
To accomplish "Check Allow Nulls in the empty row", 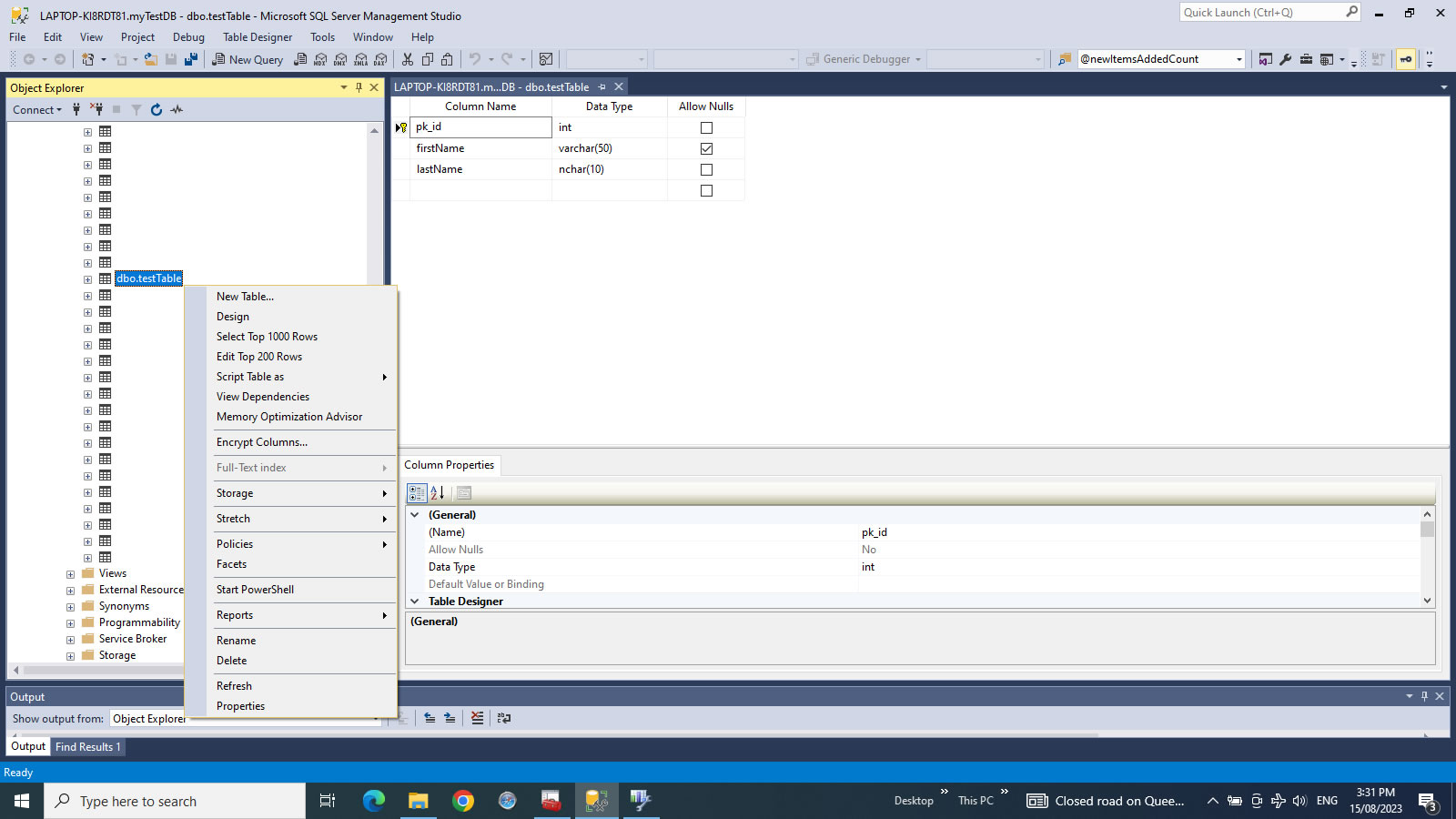I will 706,190.
